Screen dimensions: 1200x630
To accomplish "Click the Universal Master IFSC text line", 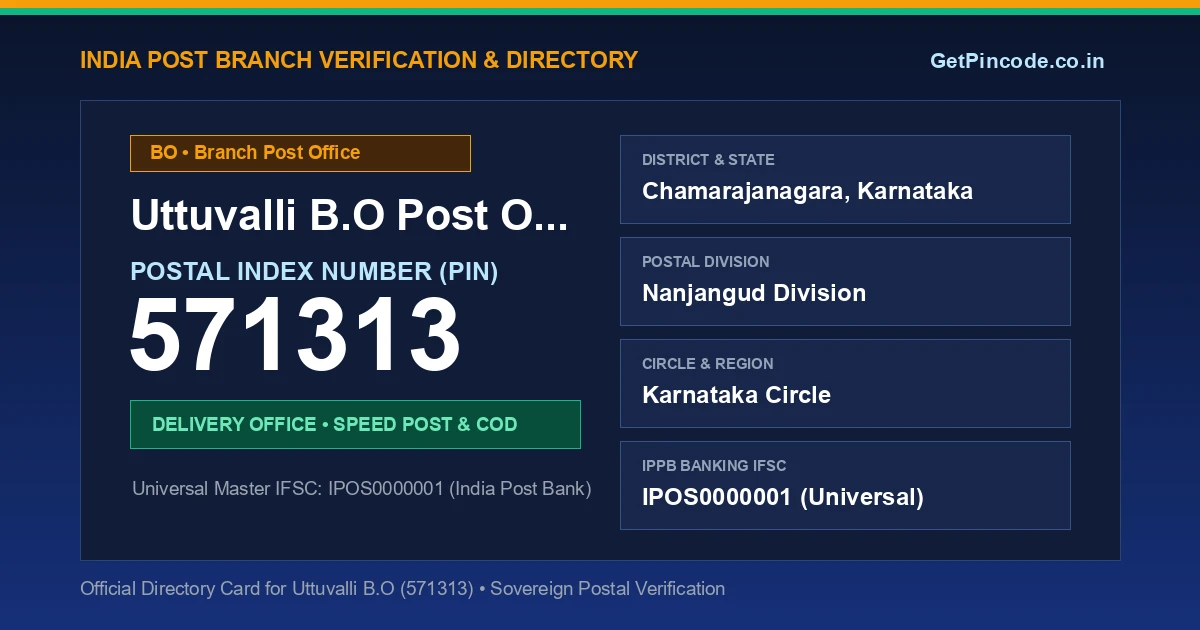I will point(362,489).
